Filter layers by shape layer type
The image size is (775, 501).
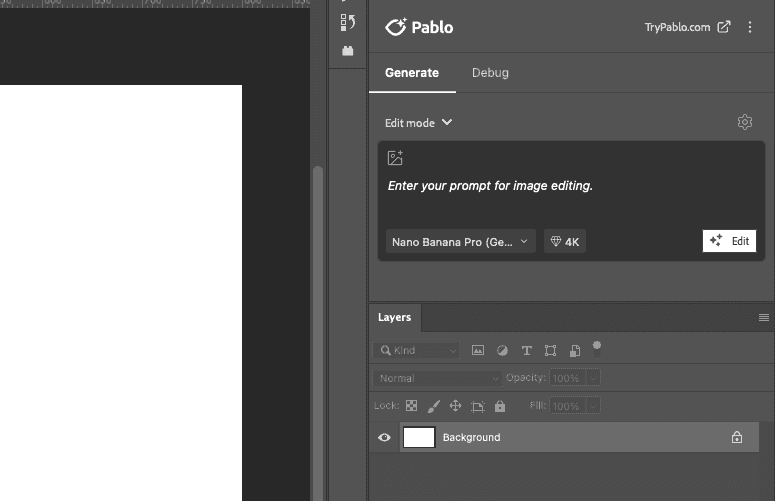click(x=550, y=351)
